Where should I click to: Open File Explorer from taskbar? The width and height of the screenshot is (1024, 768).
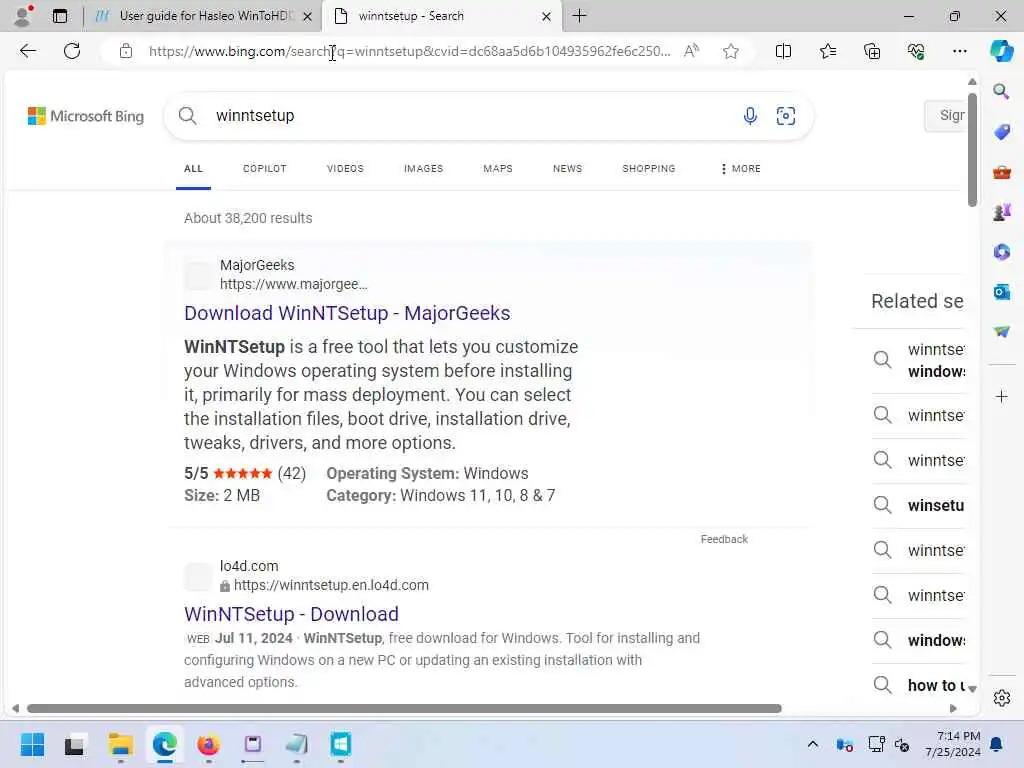(x=120, y=744)
